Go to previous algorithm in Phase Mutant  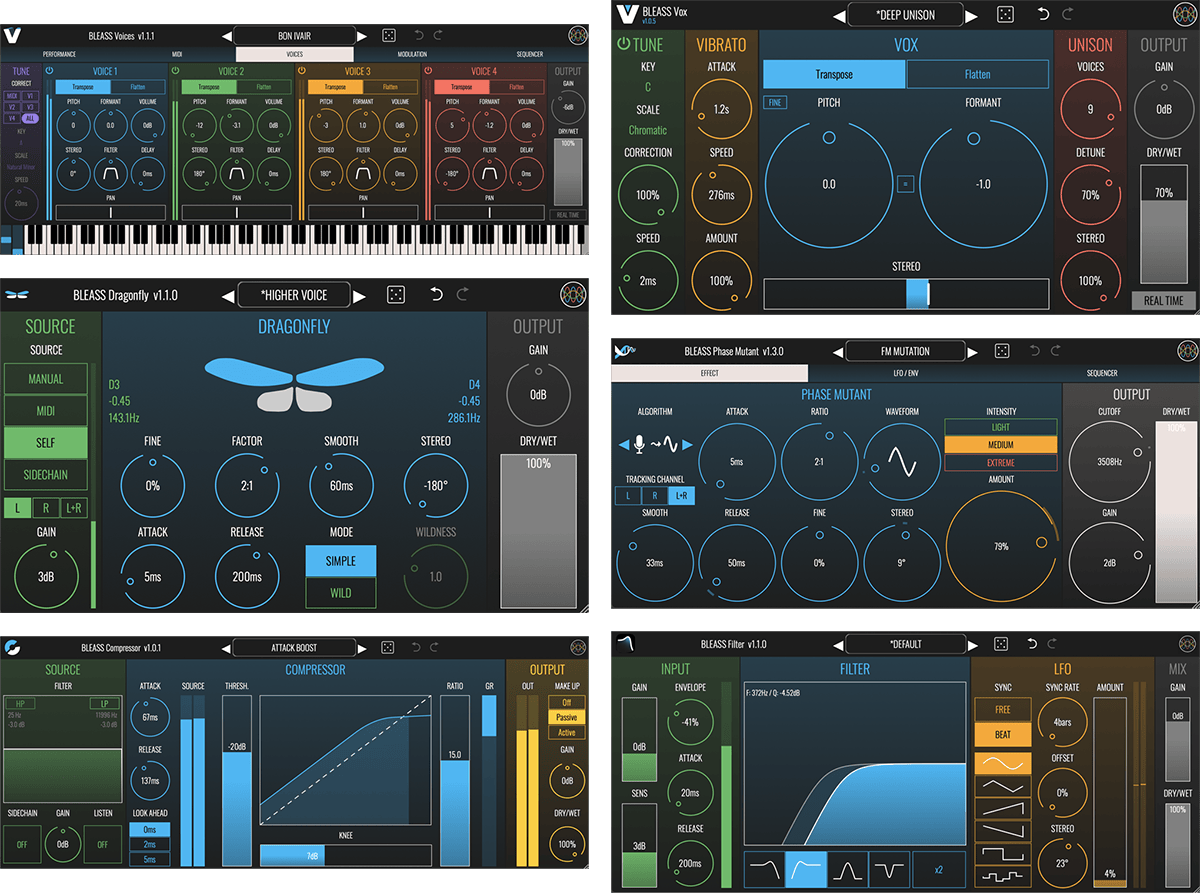(x=625, y=445)
